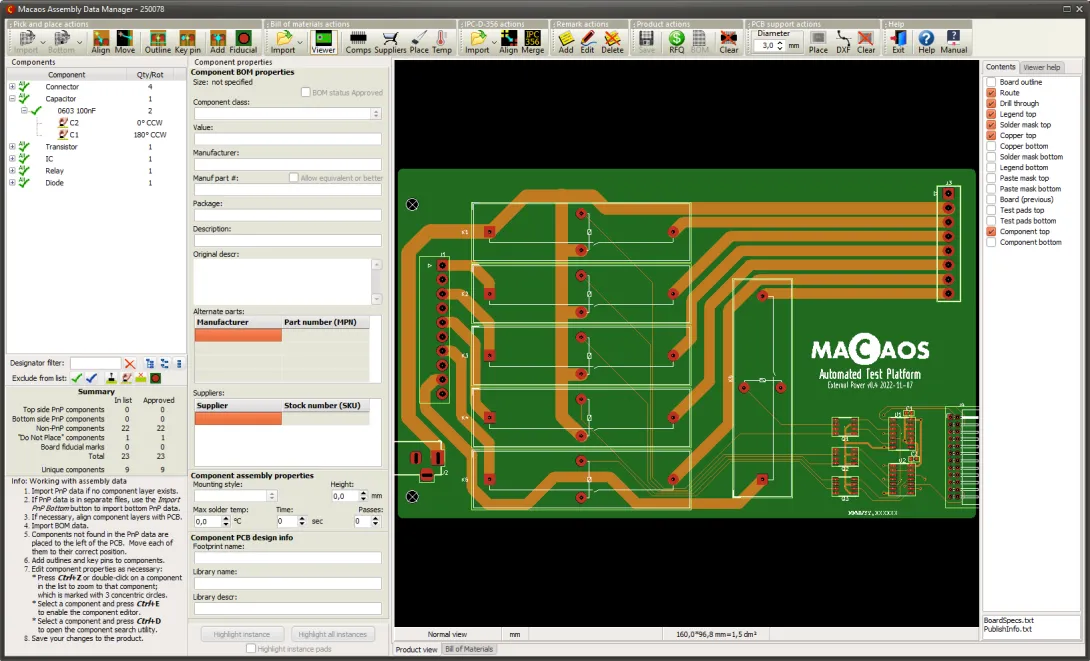
Task: Check the BOM status Approved box
Action: coord(307,92)
